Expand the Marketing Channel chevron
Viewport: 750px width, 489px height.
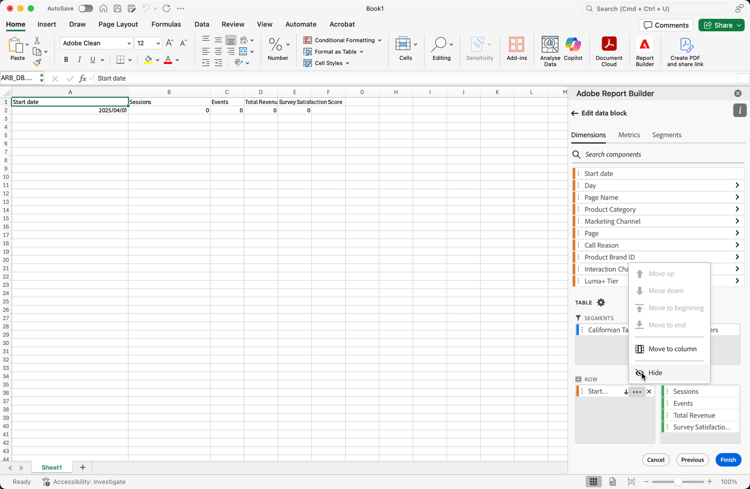(x=737, y=221)
